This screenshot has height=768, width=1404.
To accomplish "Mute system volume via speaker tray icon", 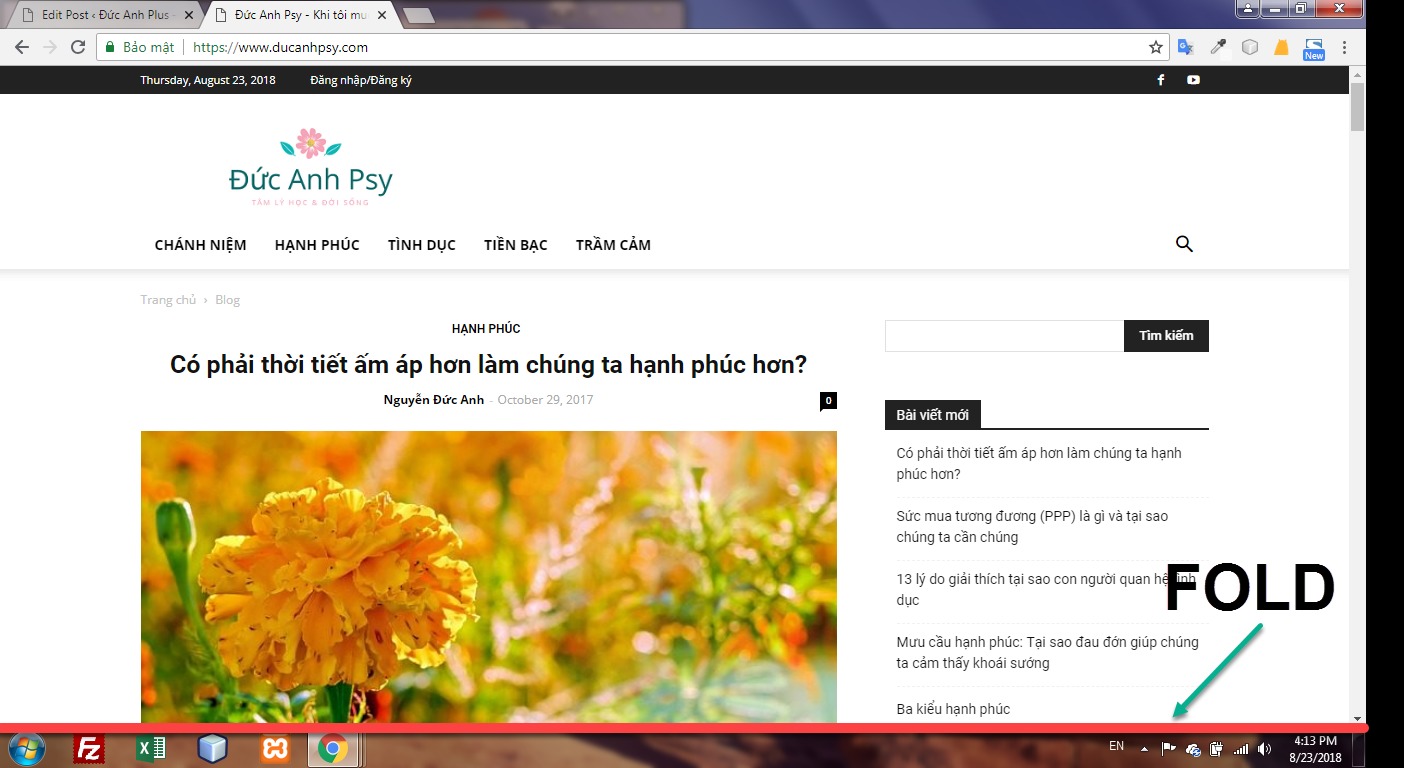I will click(1263, 747).
